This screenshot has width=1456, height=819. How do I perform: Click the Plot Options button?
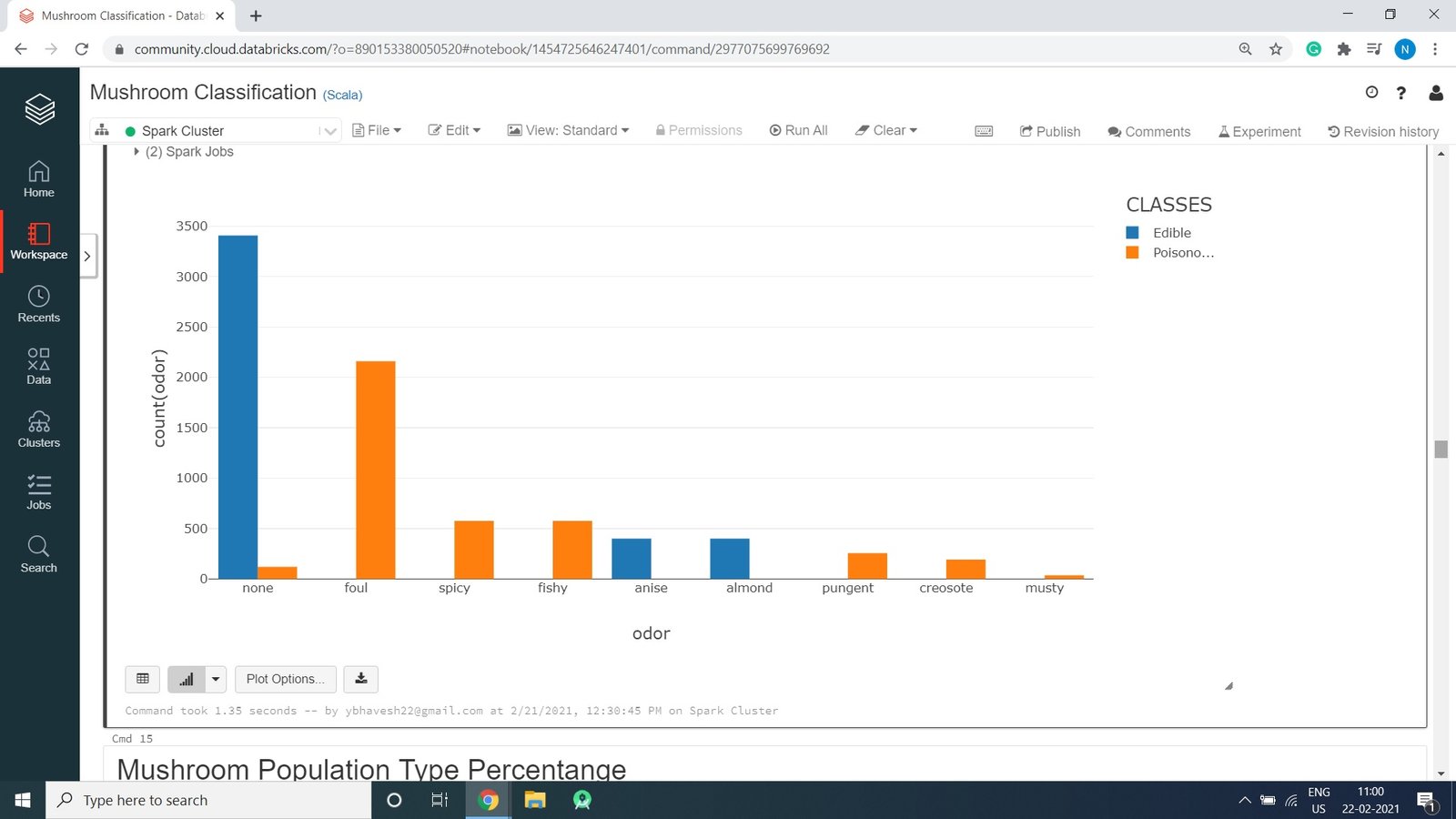[285, 679]
